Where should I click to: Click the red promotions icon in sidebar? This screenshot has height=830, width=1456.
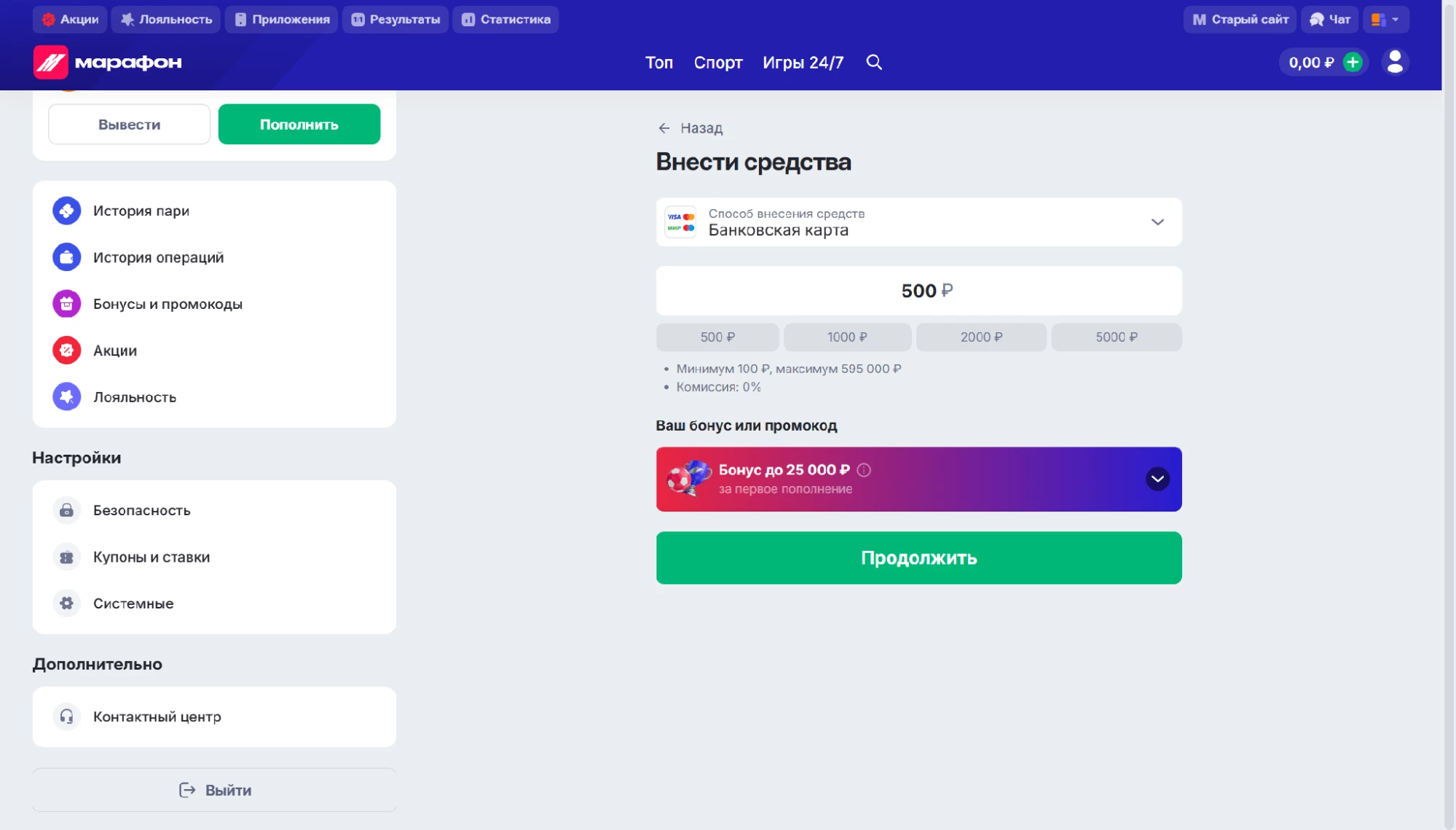(66, 351)
